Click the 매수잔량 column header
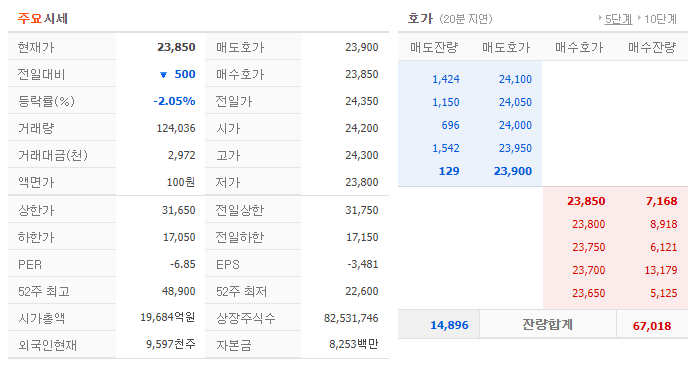Screen dimensions: 698x367 [x=652, y=47]
